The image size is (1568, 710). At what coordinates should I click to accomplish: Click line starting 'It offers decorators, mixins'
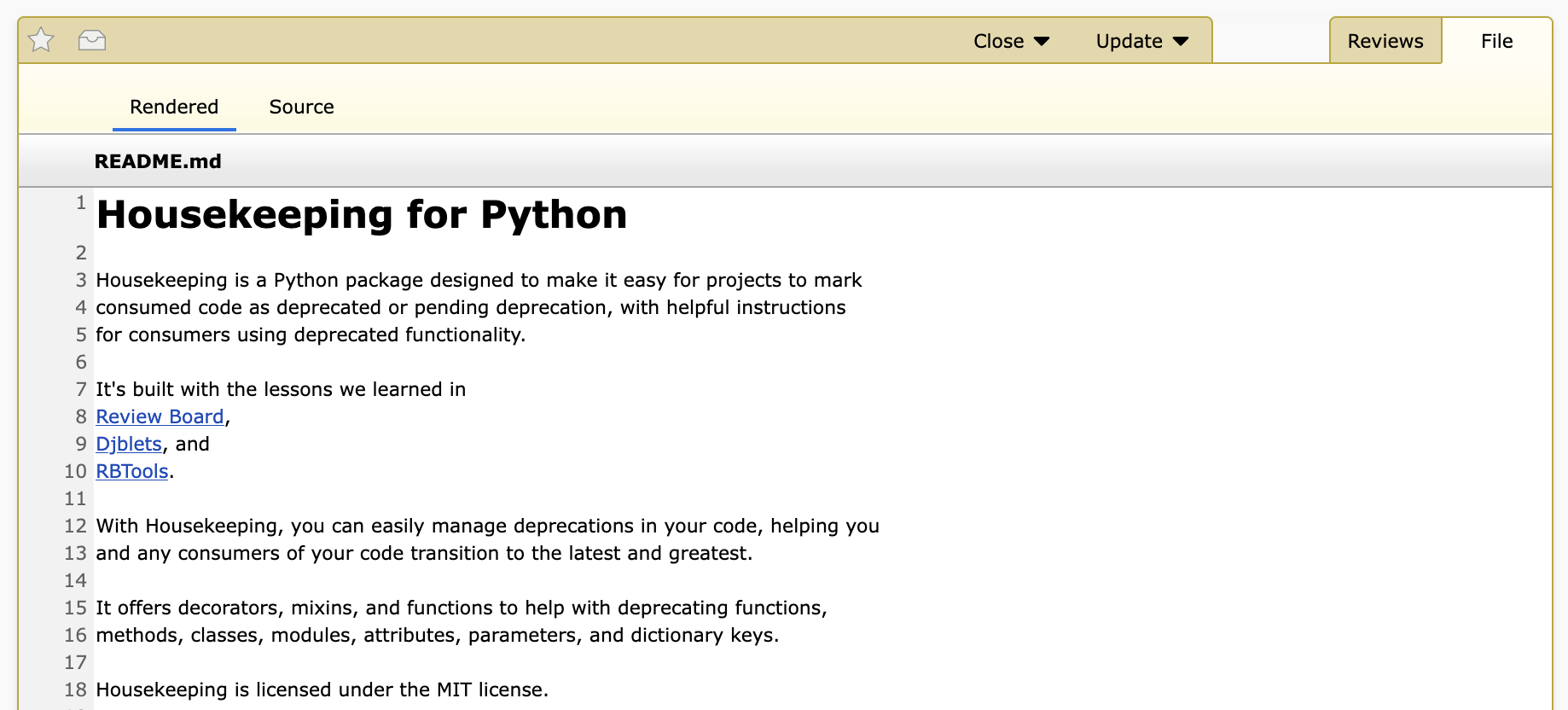[x=462, y=608]
